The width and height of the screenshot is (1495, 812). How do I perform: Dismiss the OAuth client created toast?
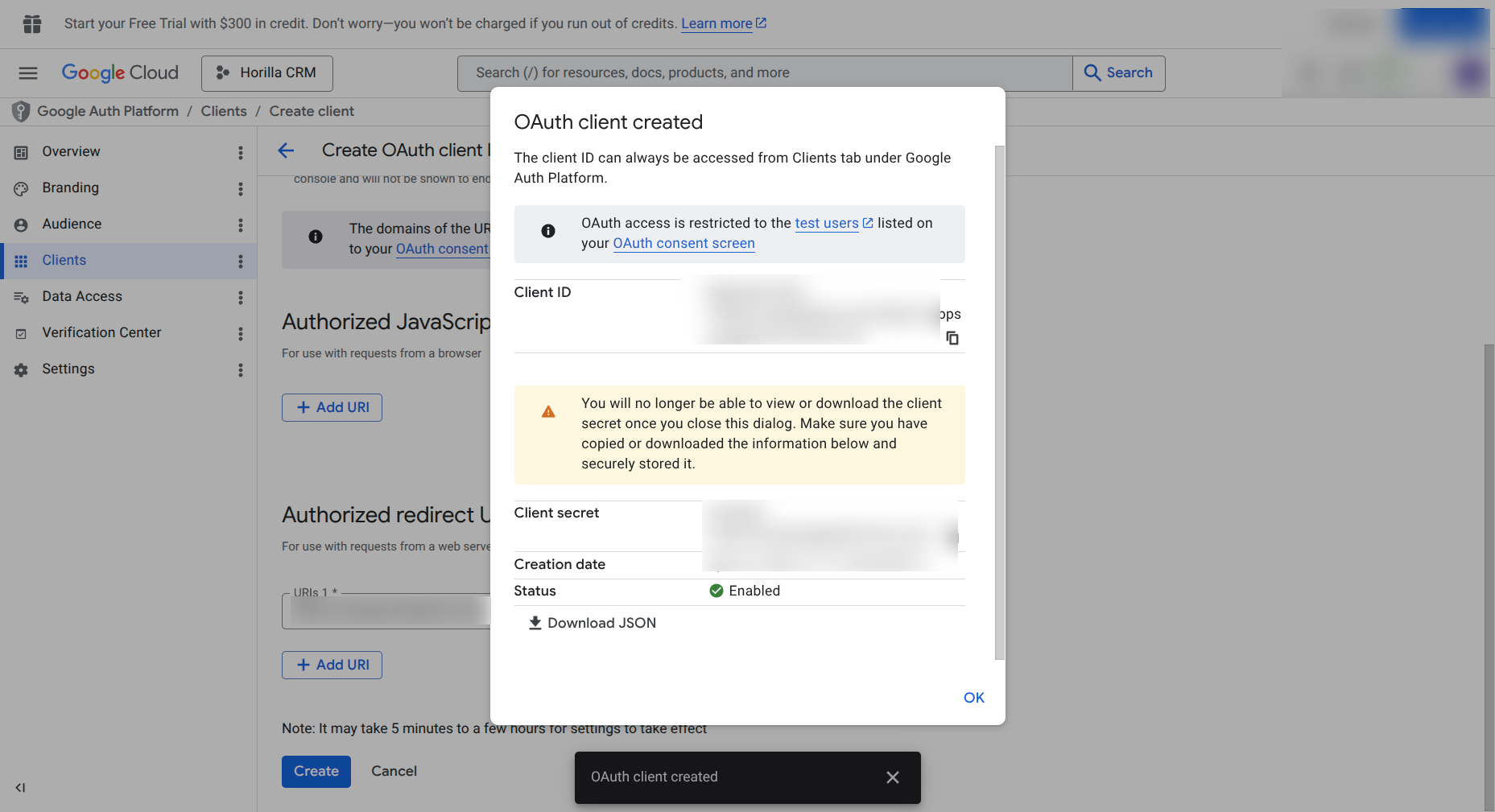point(892,777)
